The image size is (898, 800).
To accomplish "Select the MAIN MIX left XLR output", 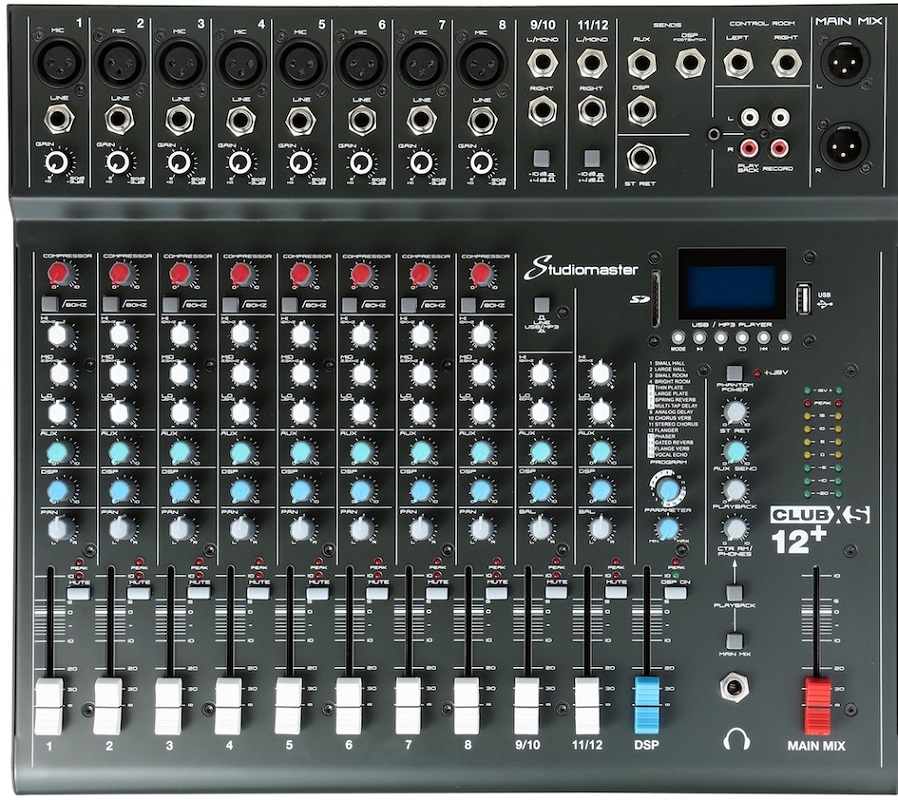I will tap(845, 61).
